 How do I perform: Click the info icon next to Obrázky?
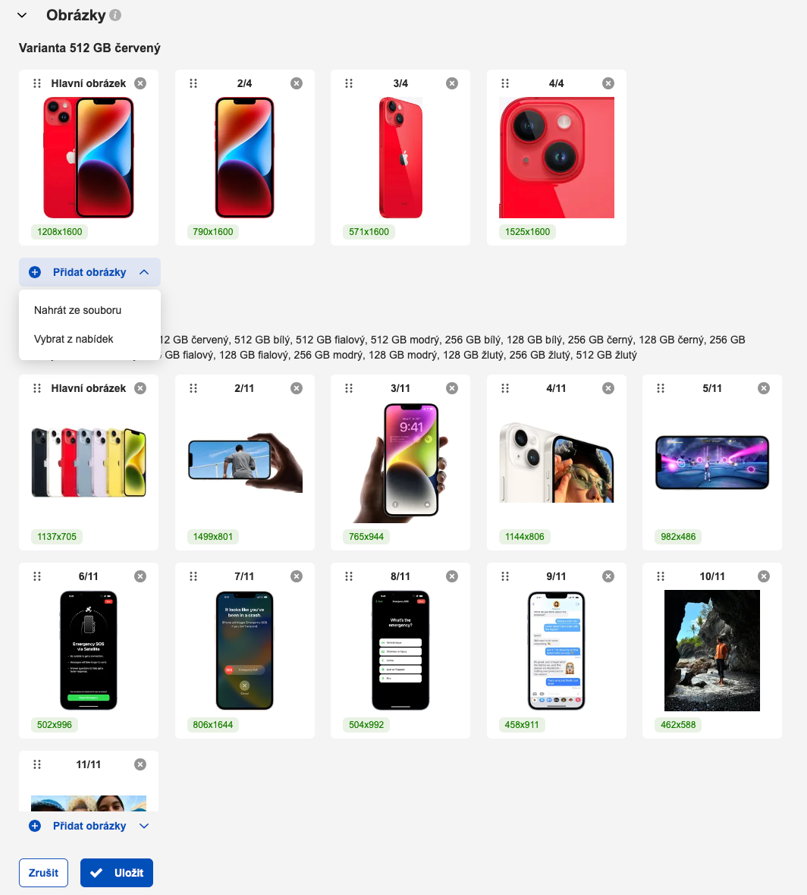click(115, 15)
